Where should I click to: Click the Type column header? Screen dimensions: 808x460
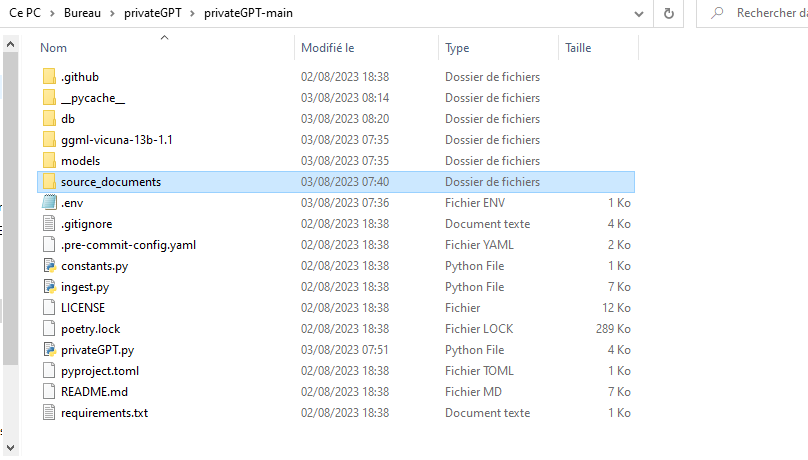point(457,48)
